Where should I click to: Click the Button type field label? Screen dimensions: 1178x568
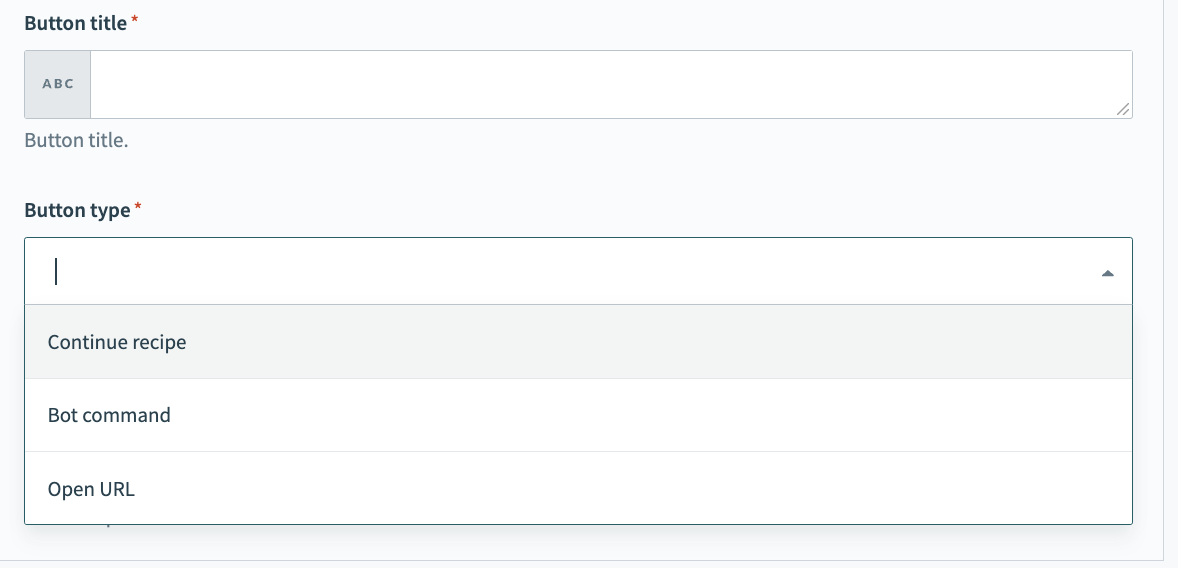(77, 210)
